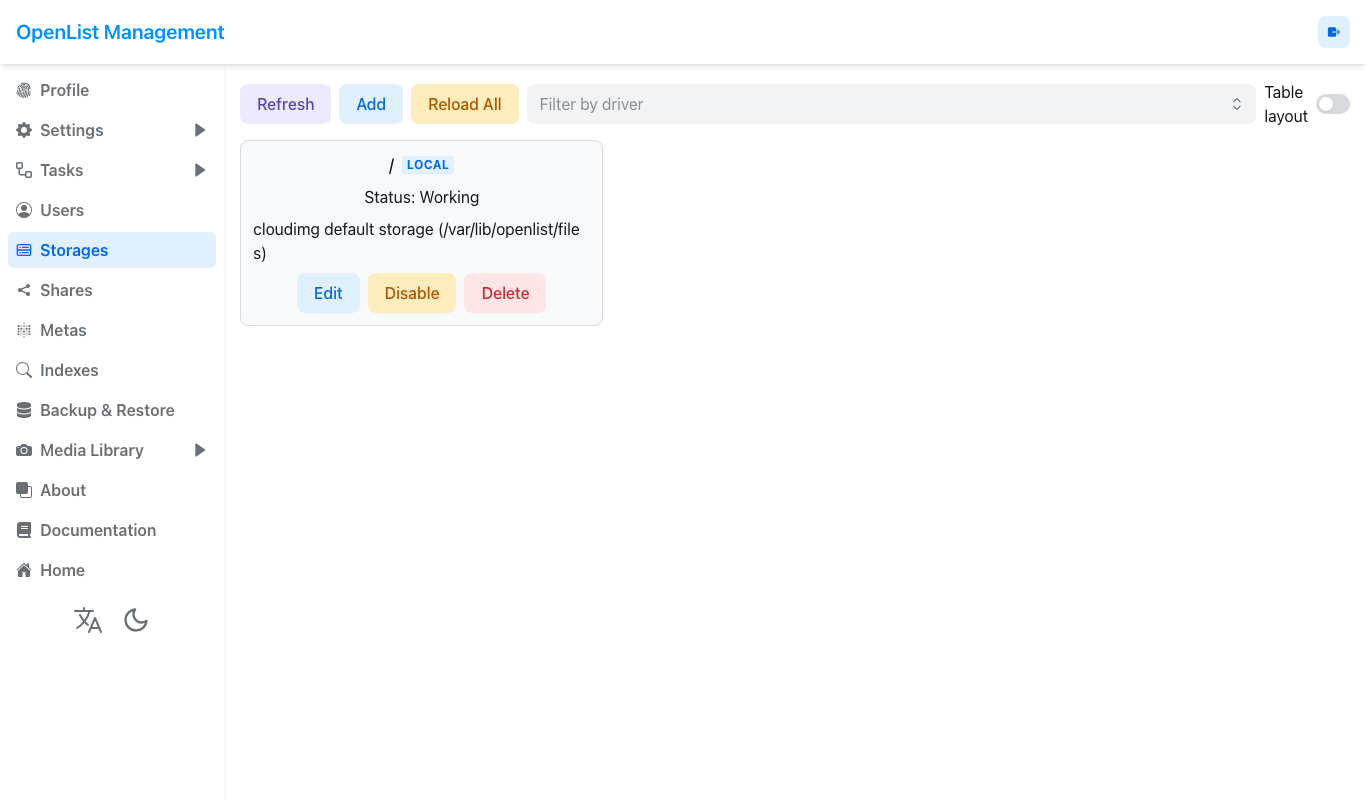Click the LOCAL driver badge
This screenshot has height=800, width=1366.
(x=428, y=165)
